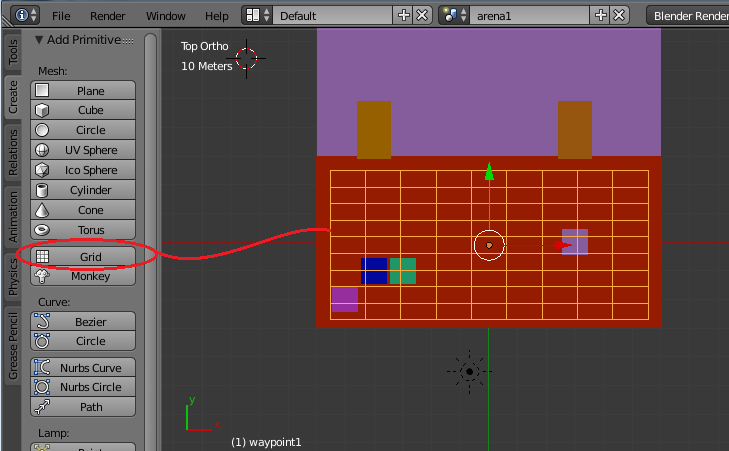
Task: Switch to the Physics tab
Action: (13, 276)
